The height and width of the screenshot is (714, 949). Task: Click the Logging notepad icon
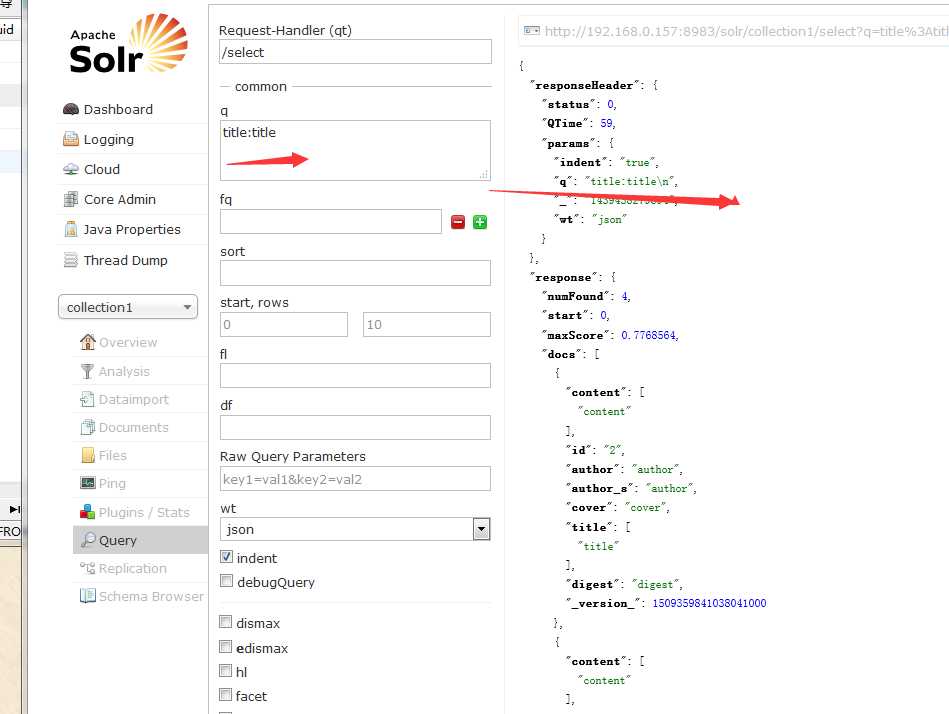click(71, 139)
